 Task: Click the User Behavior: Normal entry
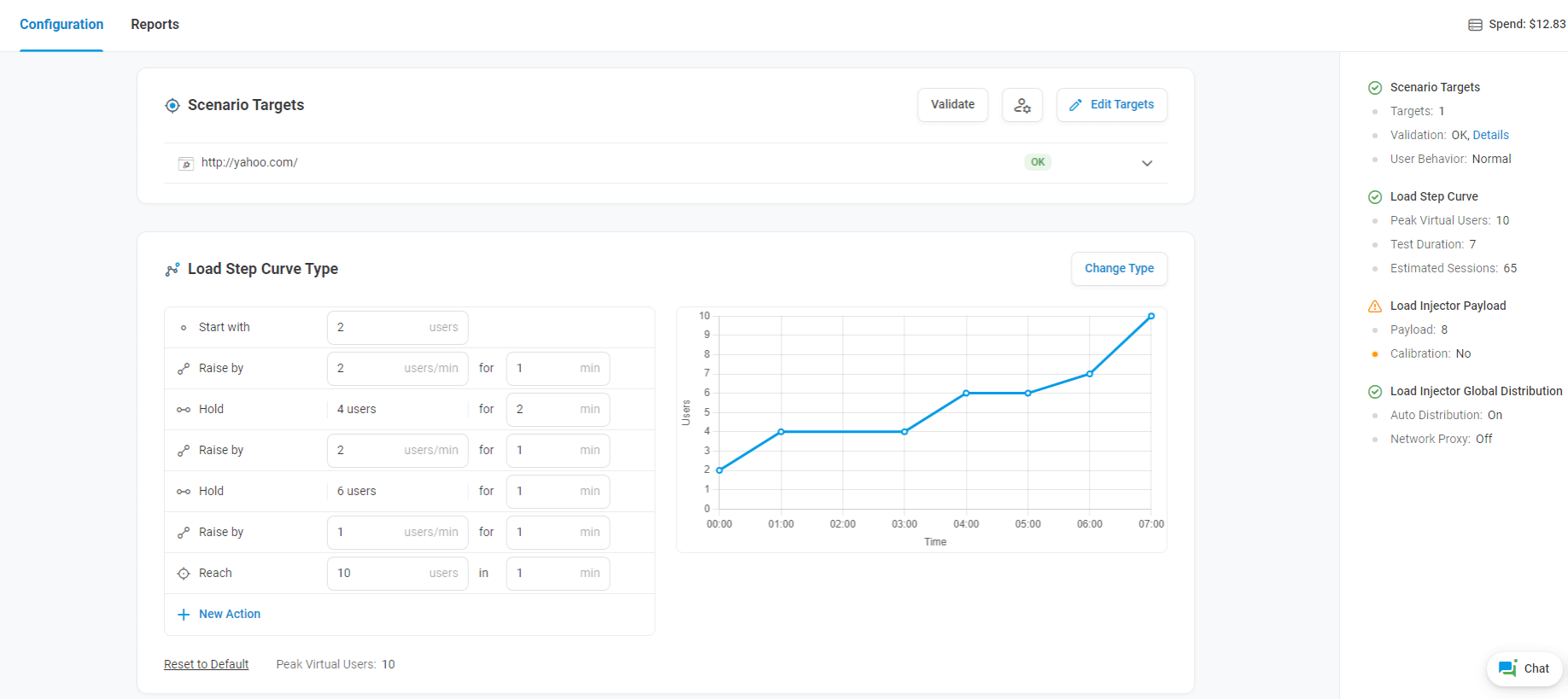(1451, 160)
